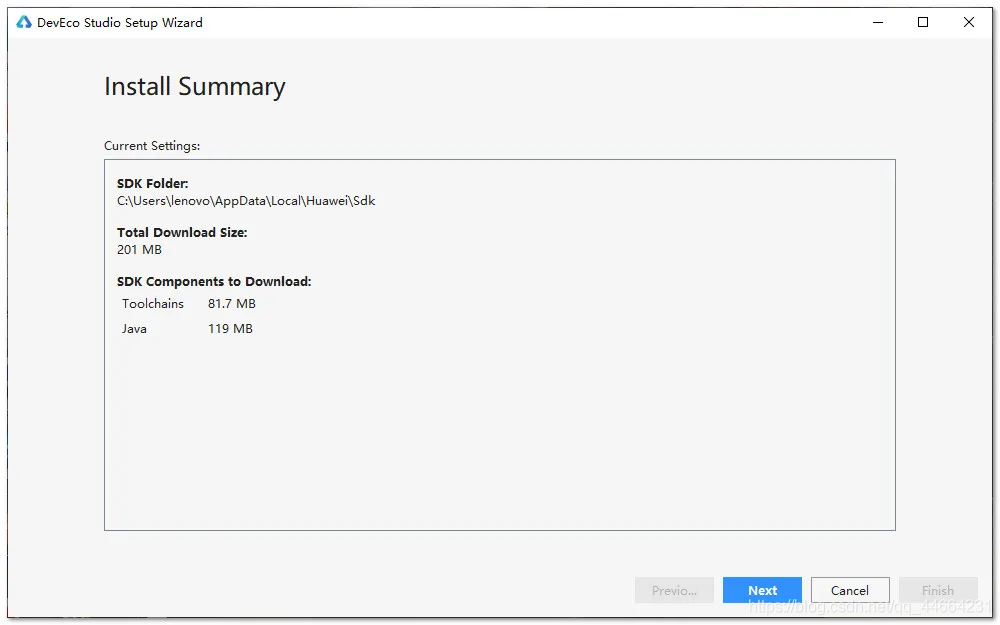Cancel the setup wizard
The height and width of the screenshot is (625, 1000).
coord(849,590)
